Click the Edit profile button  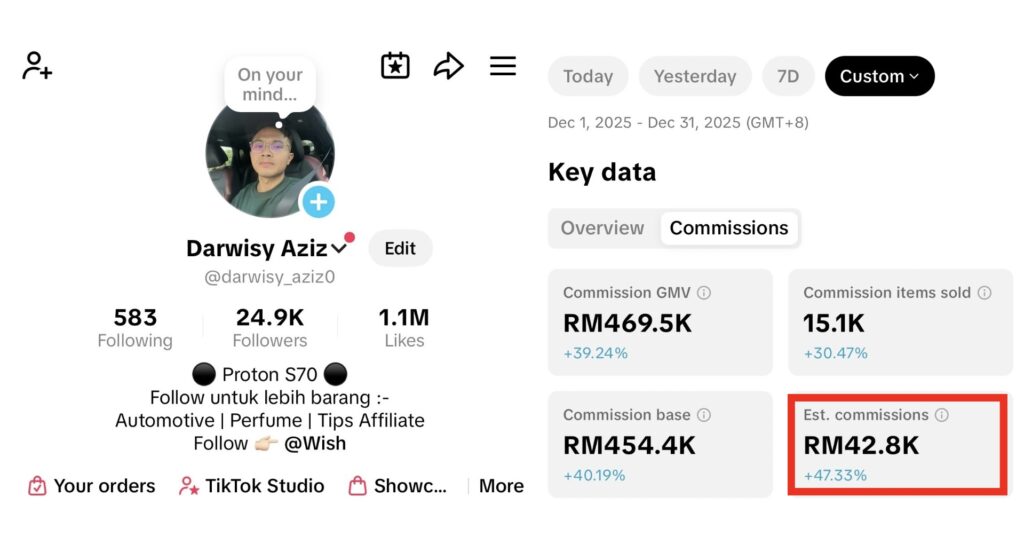click(x=400, y=248)
